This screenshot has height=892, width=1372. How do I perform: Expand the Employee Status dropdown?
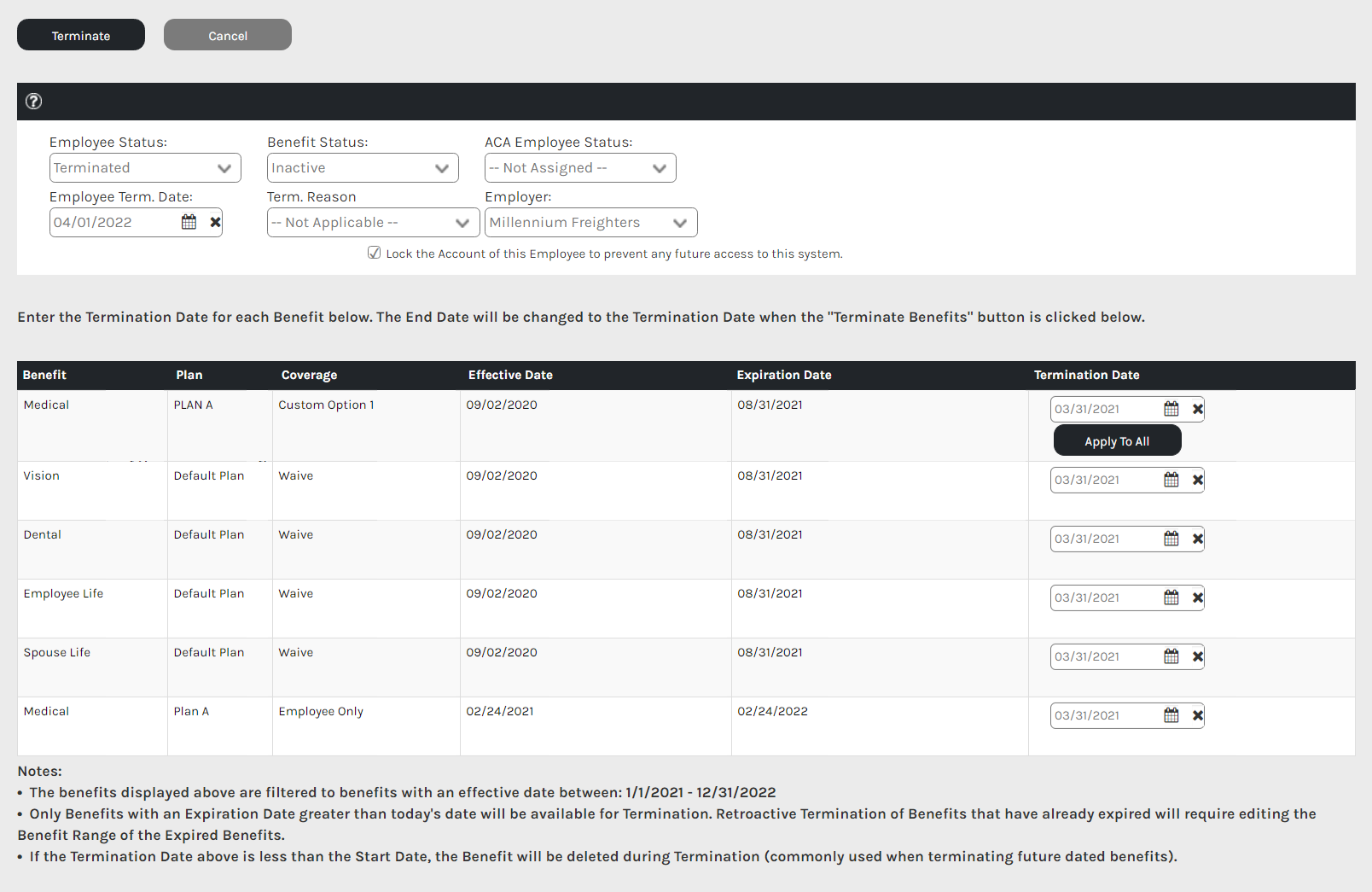coord(145,168)
